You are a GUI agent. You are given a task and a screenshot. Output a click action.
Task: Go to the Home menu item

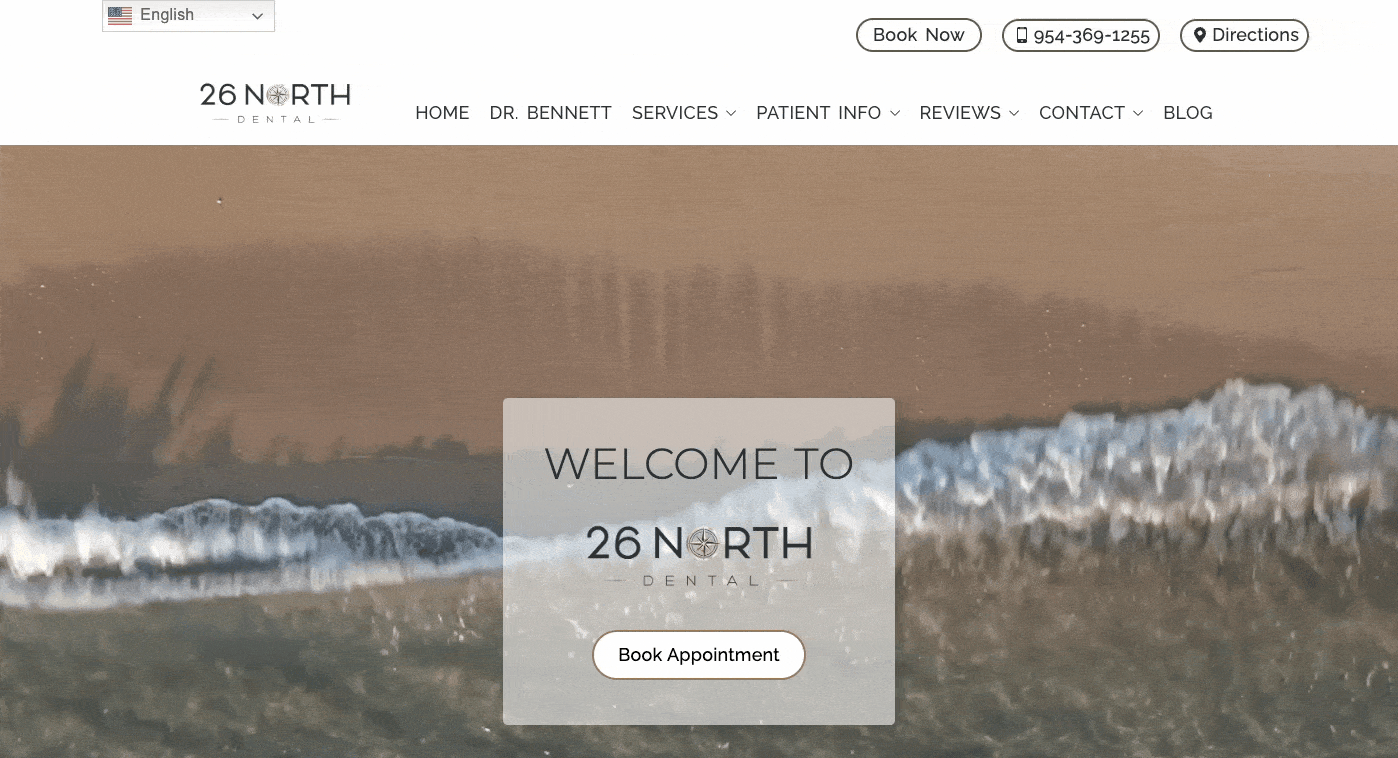442,113
